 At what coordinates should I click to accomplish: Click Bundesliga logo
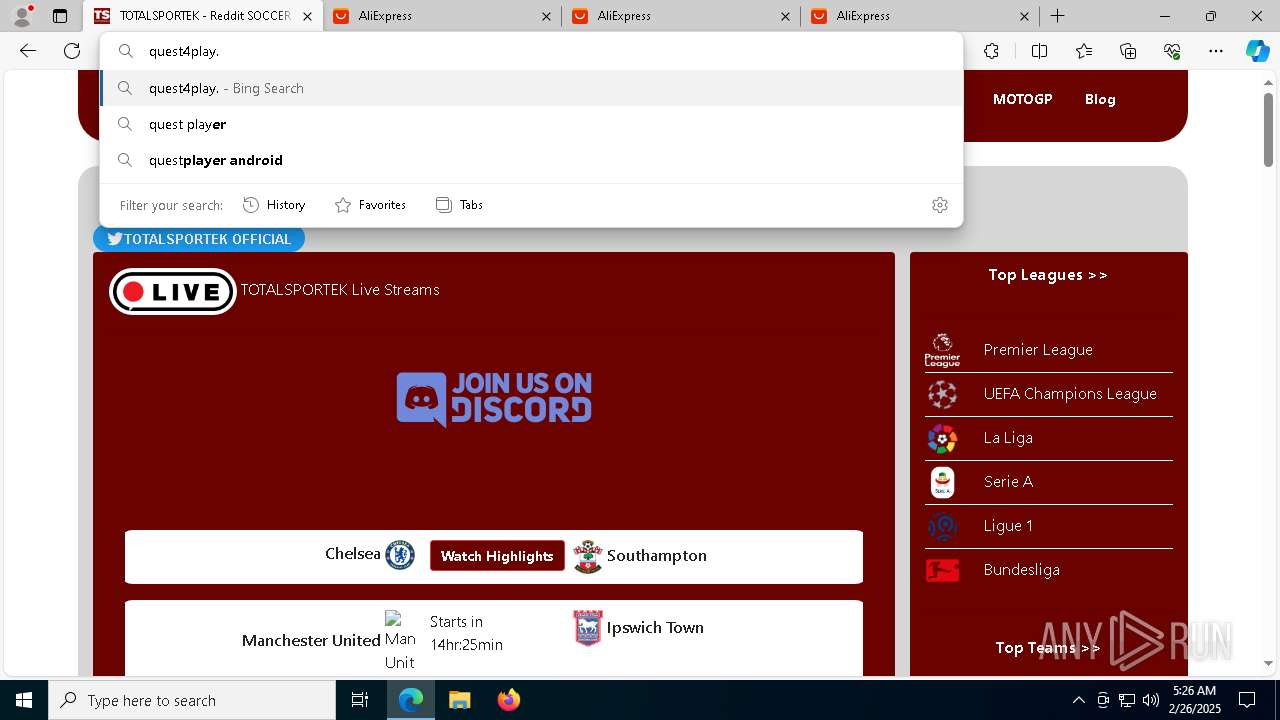click(x=942, y=570)
